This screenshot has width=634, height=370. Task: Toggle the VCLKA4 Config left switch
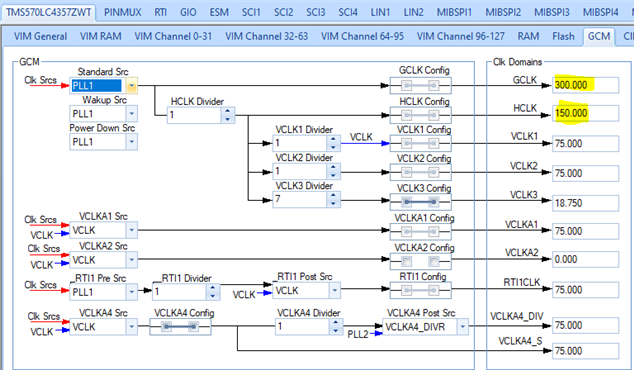tap(167, 326)
